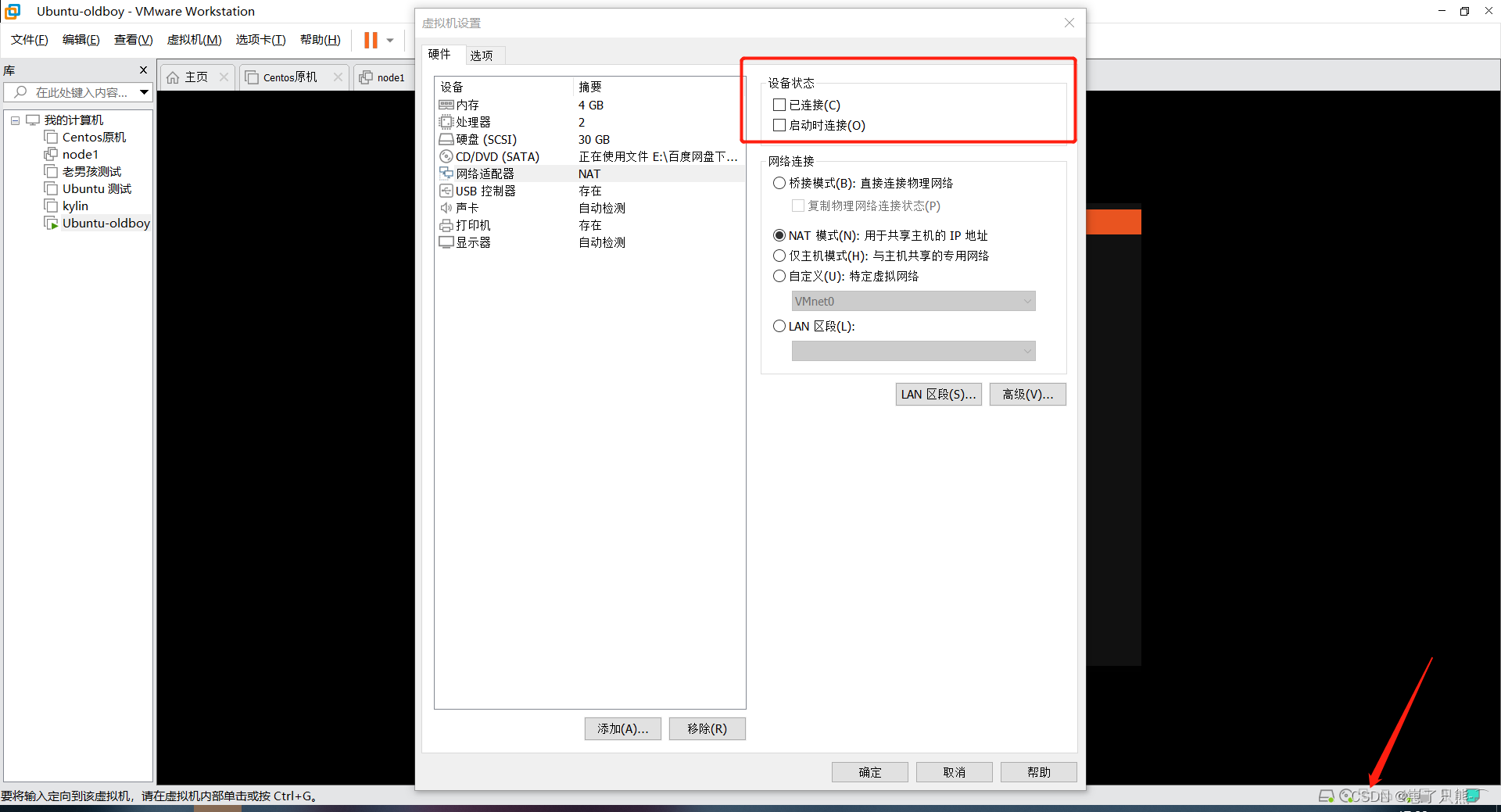Viewport: 1501px width, 812px height.
Task: Select 自定义(U) 特定虚拟网络 radio button
Action: 779,276
